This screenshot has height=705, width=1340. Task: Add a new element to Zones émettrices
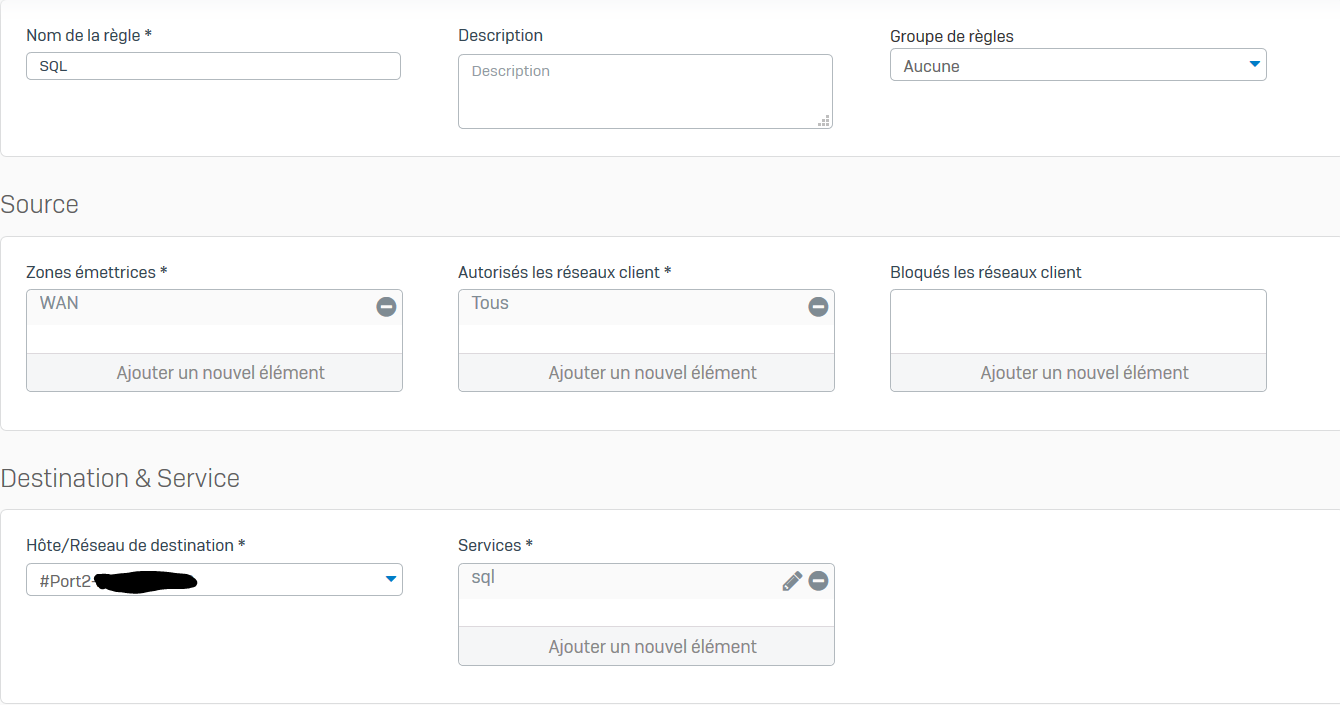[x=214, y=373]
